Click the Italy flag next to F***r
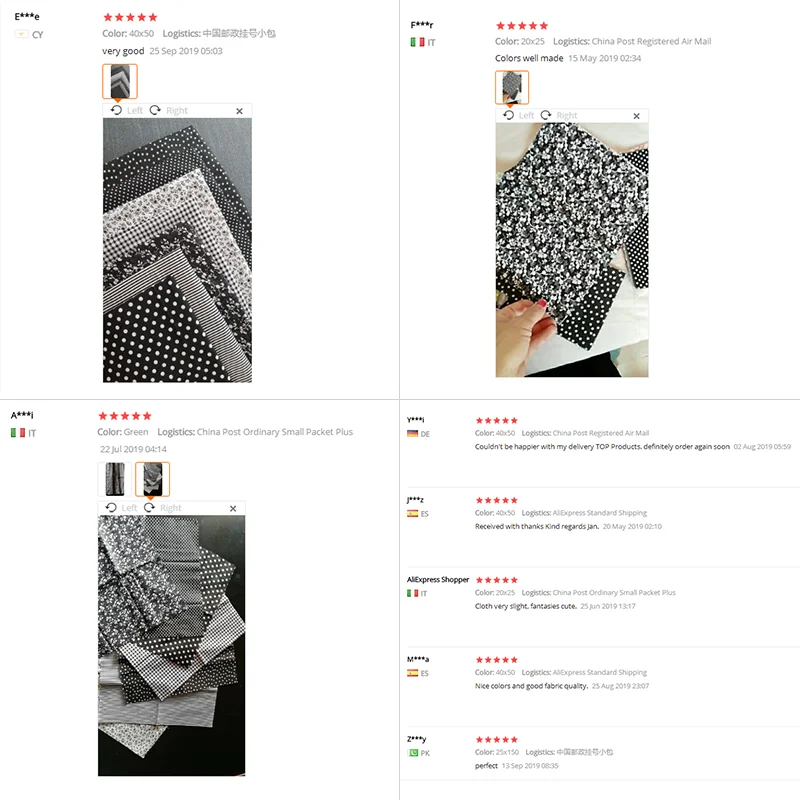Screen dimensions: 800x800 point(417,42)
